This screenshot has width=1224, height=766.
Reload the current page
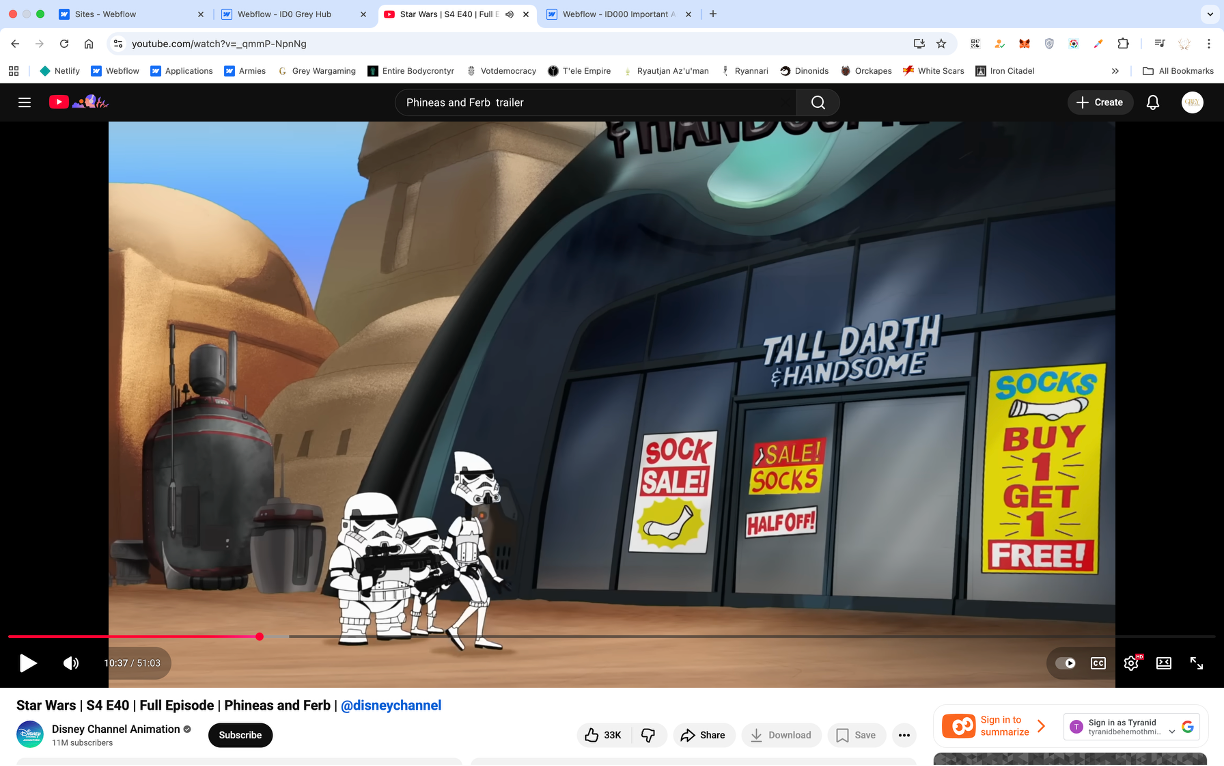[64, 44]
